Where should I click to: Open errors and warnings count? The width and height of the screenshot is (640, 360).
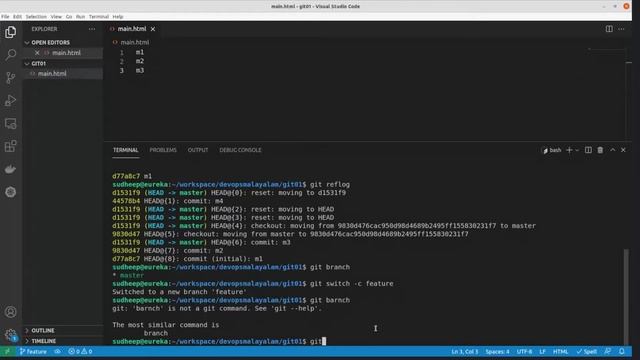pos(80,352)
